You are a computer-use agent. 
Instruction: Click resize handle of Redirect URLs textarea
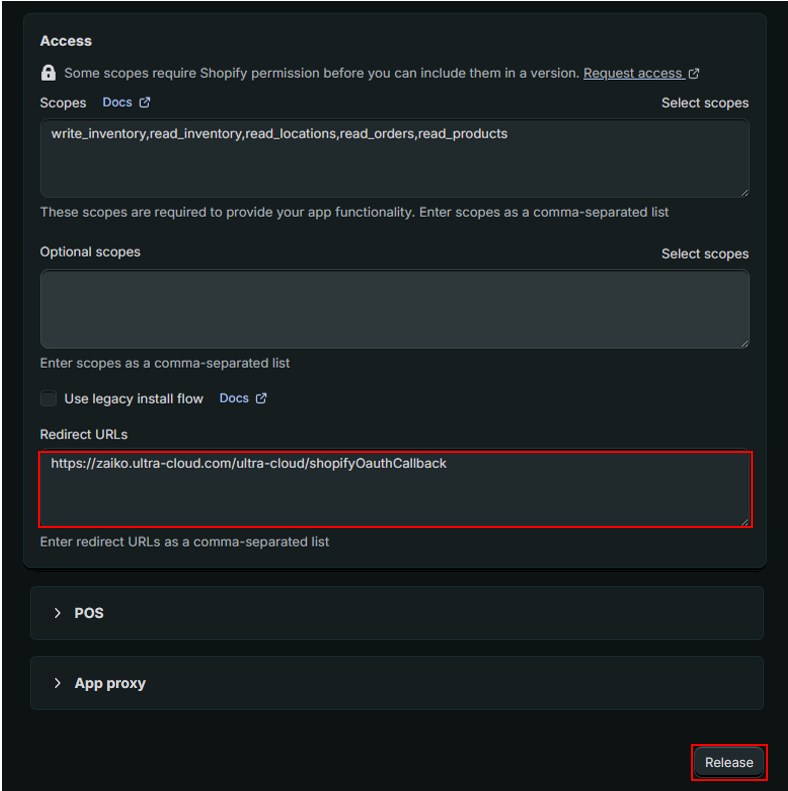click(743, 520)
